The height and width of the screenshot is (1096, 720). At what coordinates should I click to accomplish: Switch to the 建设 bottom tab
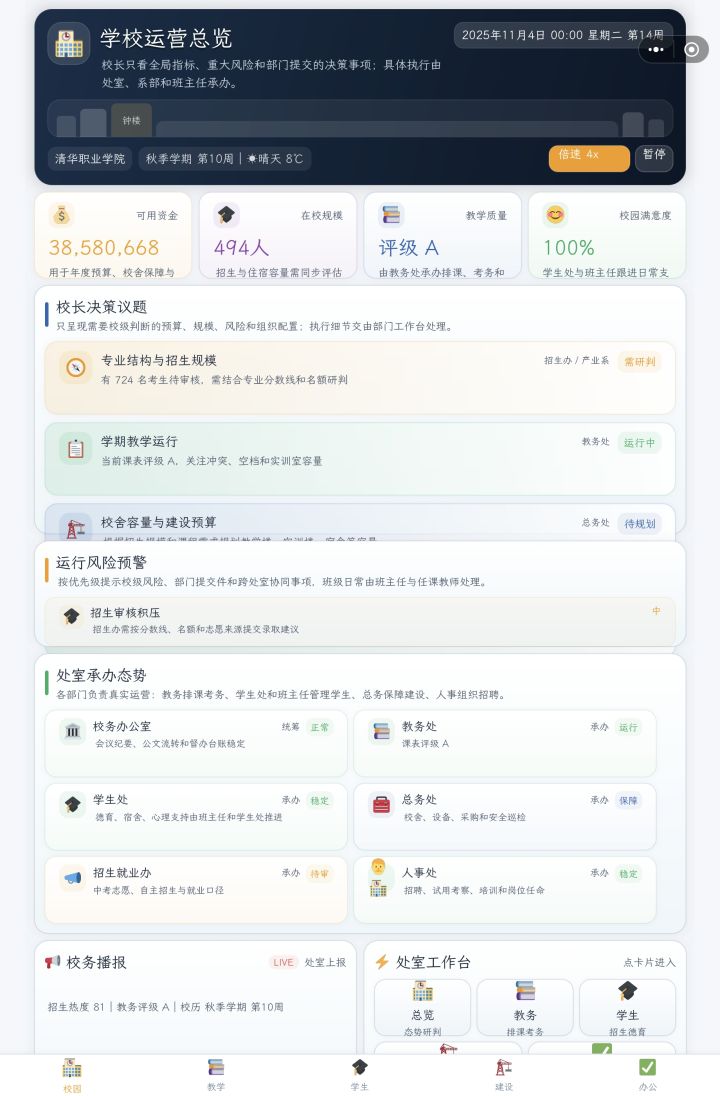pos(504,1075)
